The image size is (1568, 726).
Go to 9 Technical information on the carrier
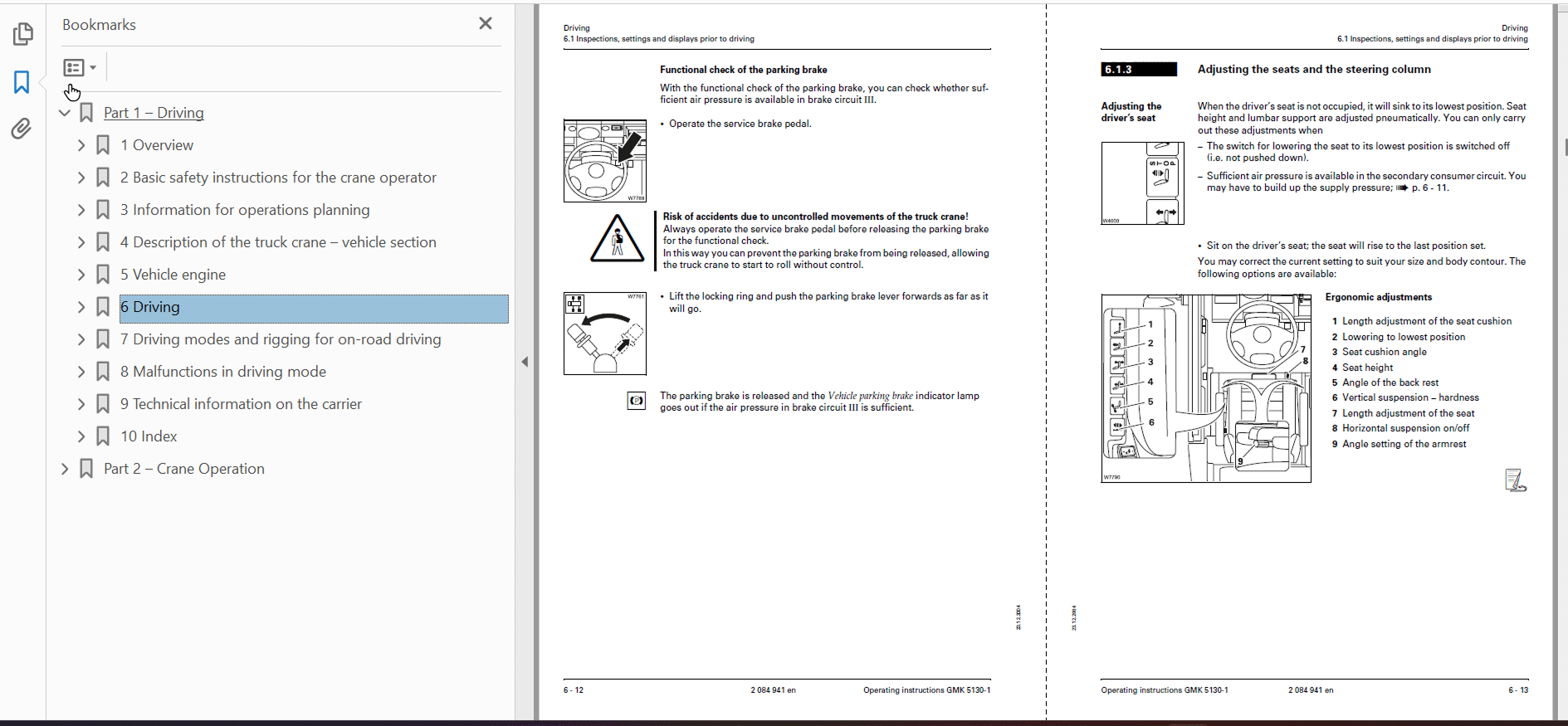click(x=241, y=404)
